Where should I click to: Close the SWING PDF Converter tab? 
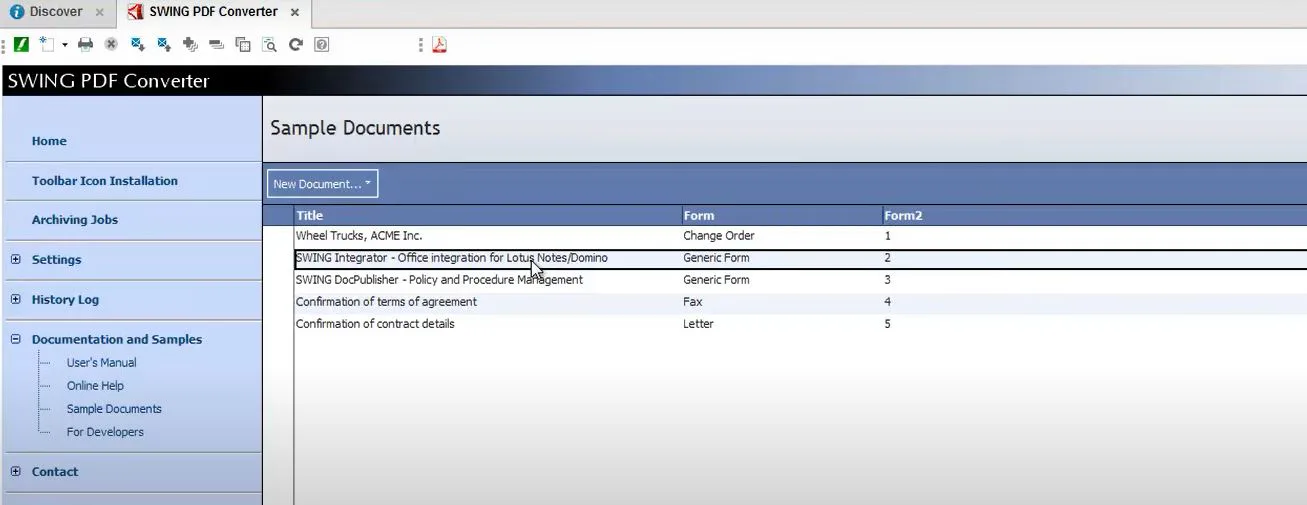point(295,12)
